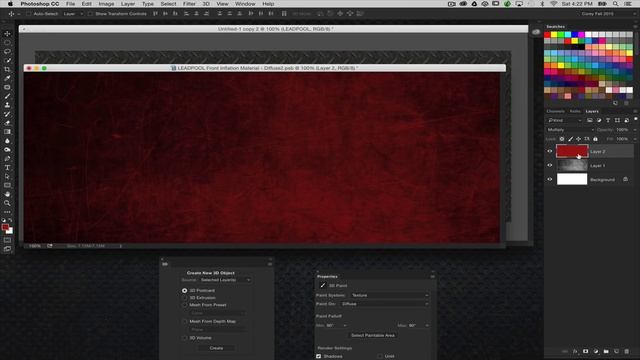Click the type layer filter icon
Viewport: 640px width, 360px height.
point(608,120)
